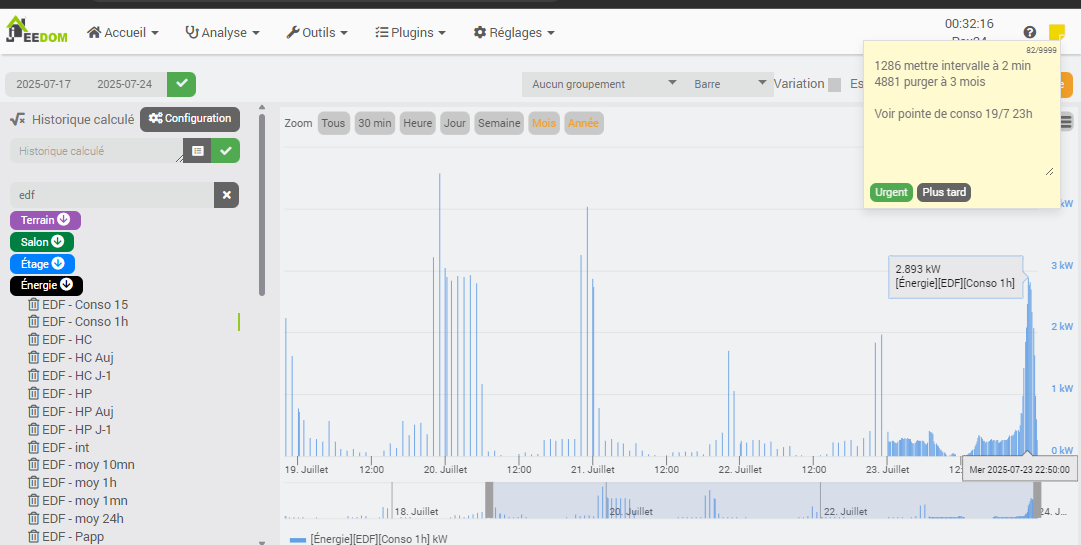Expand the Salon category

tap(42, 242)
